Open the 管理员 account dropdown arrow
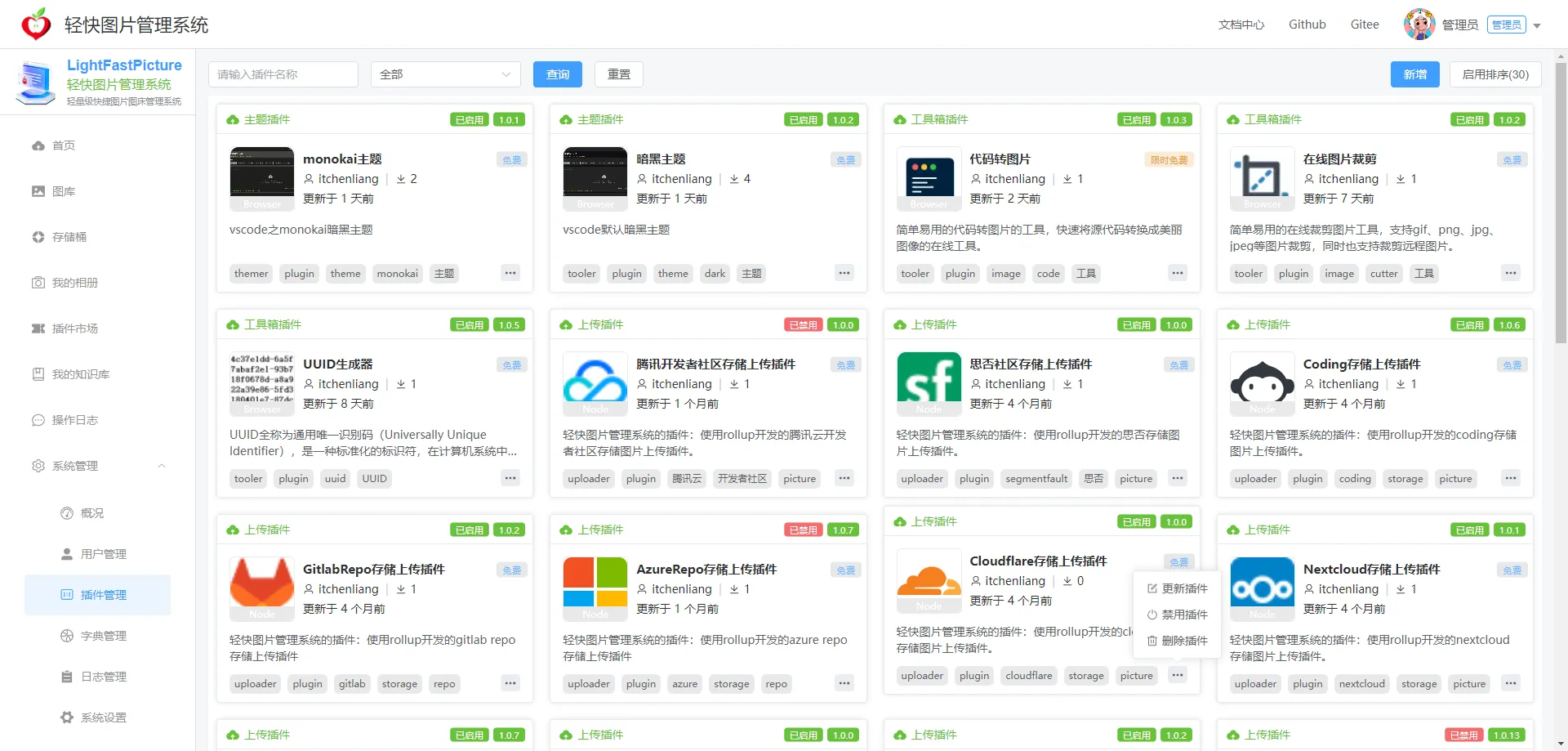 [x=1537, y=25]
